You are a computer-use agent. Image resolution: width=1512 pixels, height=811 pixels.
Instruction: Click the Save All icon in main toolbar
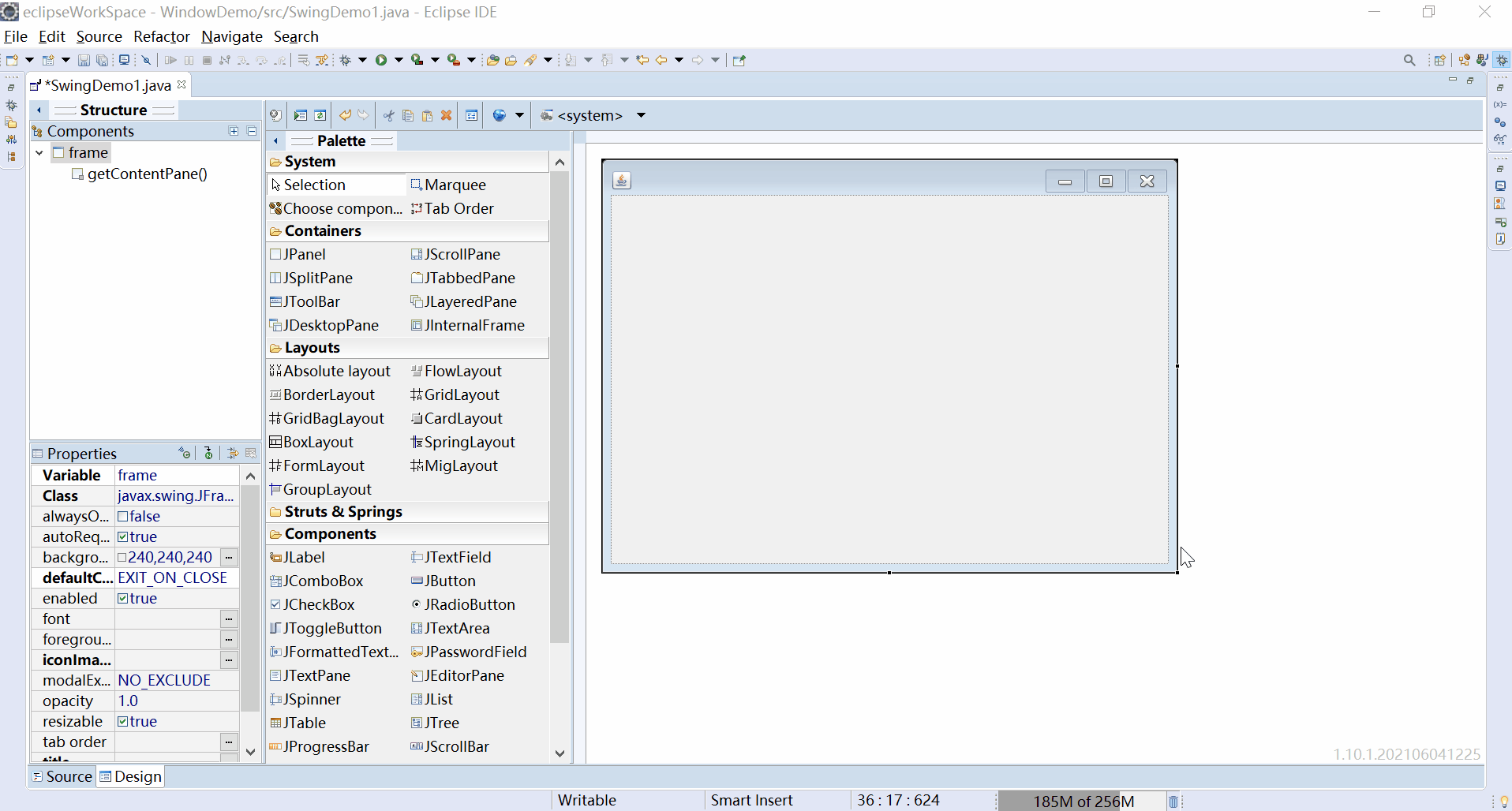coord(103,60)
